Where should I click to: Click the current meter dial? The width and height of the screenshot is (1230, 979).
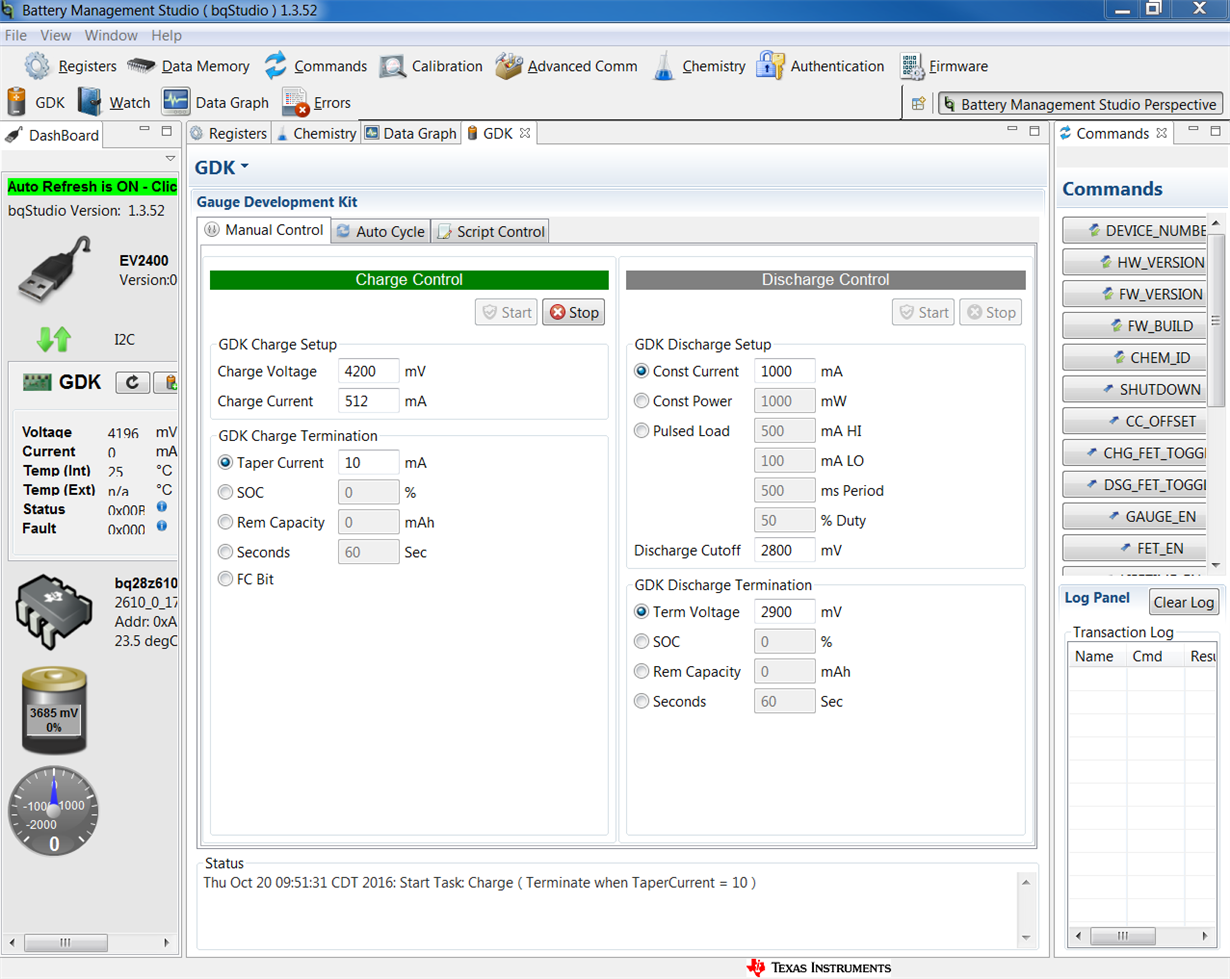(54, 810)
